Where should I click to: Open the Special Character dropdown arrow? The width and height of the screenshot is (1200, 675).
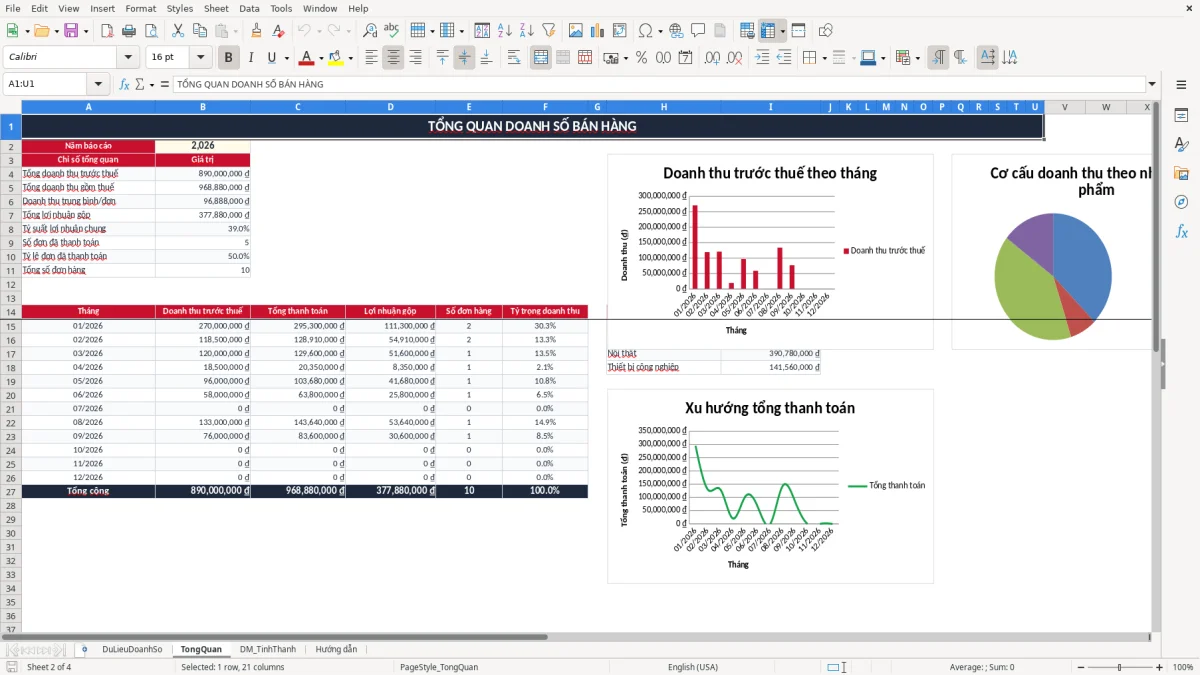[660, 31]
